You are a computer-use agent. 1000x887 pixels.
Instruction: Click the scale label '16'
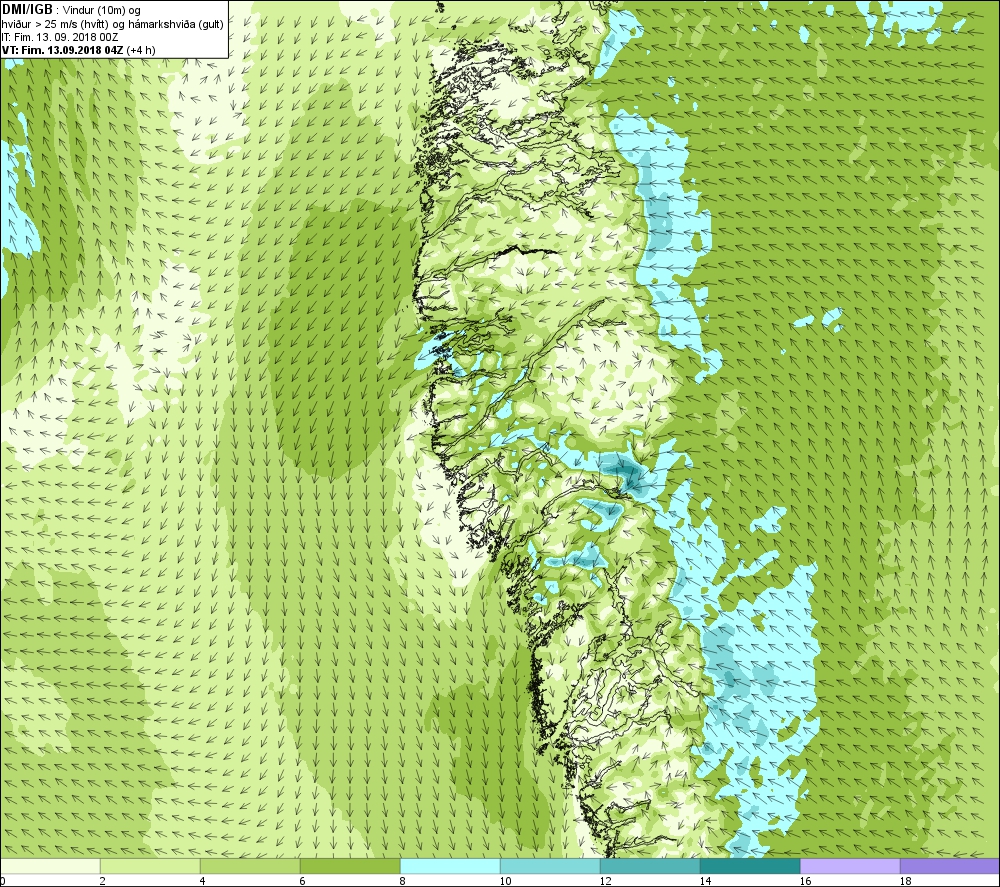(805, 881)
